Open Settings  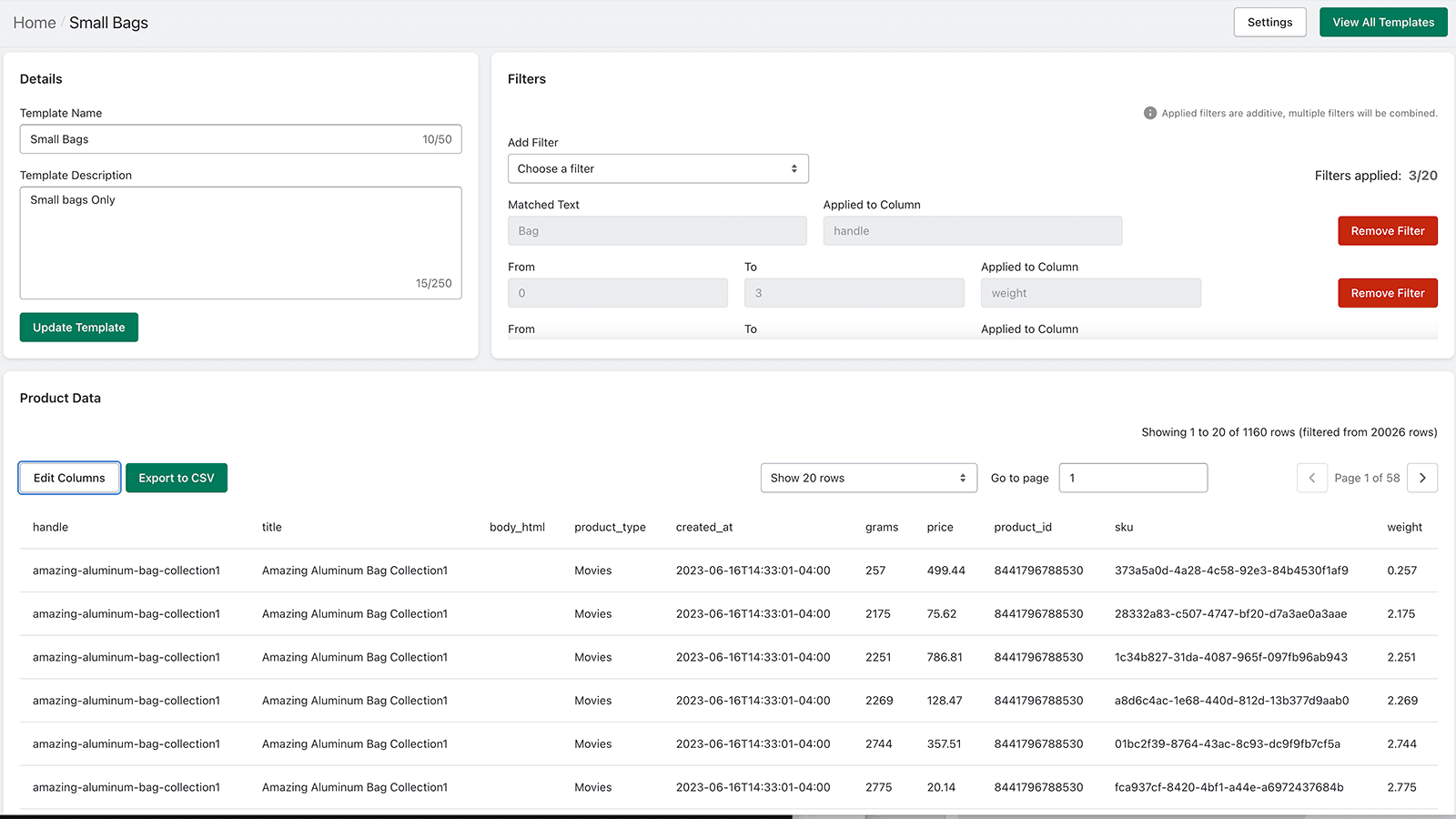pos(1269,22)
